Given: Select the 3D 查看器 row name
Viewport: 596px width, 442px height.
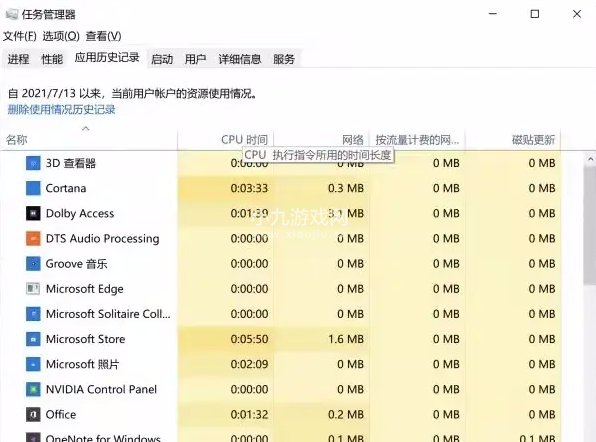Looking at the screenshot, I should 71,163.
